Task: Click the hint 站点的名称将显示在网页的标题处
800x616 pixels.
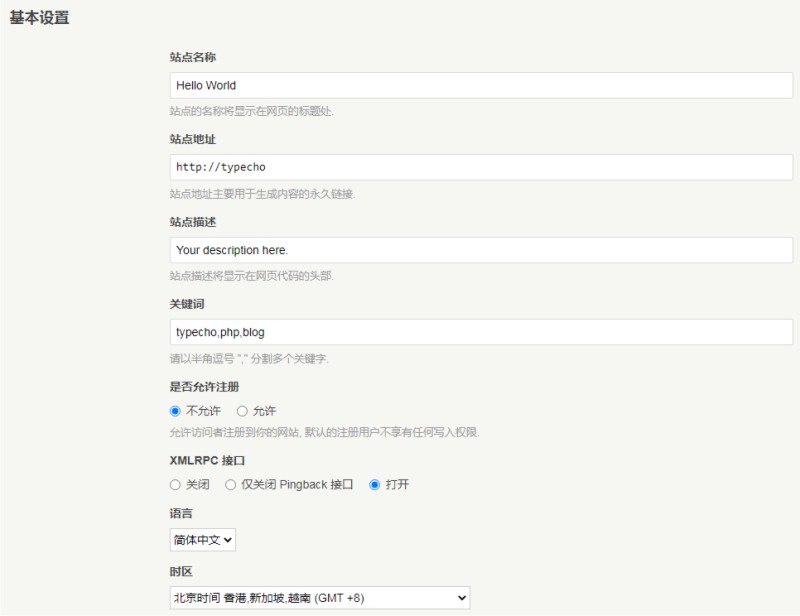Action: (x=252, y=111)
